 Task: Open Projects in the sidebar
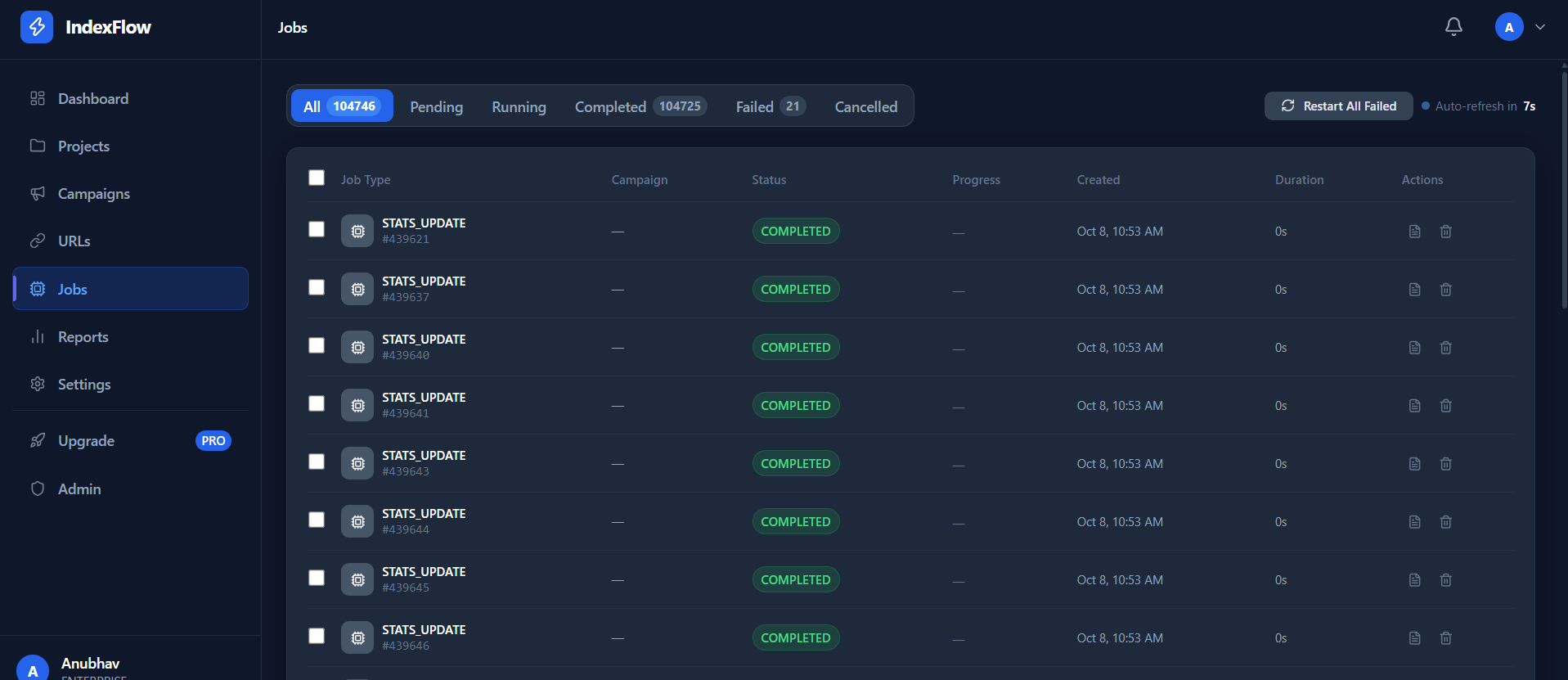(131, 146)
